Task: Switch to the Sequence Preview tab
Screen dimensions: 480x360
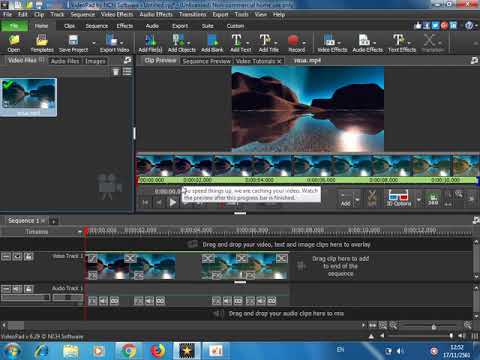Action: click(x=207, y=61)
